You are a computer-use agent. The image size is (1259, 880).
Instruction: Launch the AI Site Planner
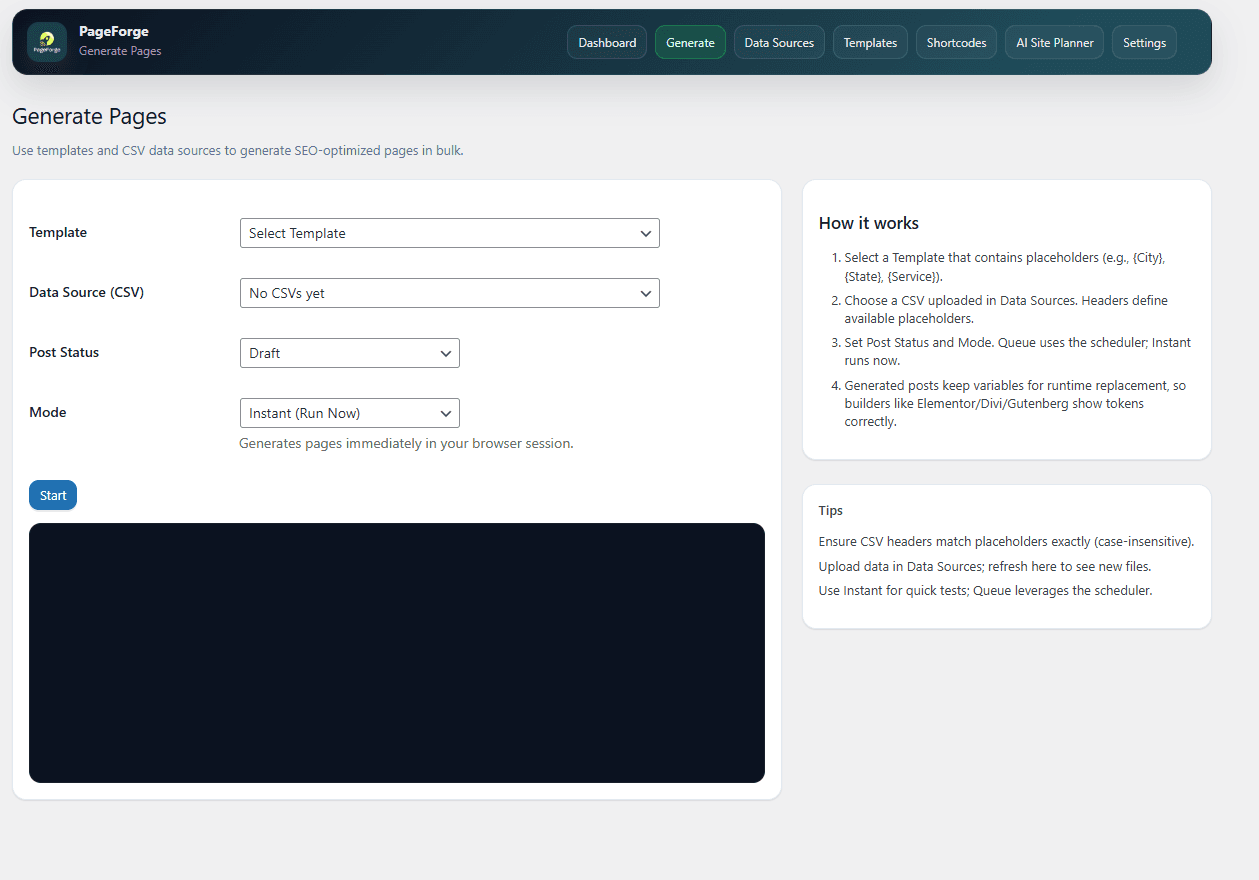coord(1054,42)
